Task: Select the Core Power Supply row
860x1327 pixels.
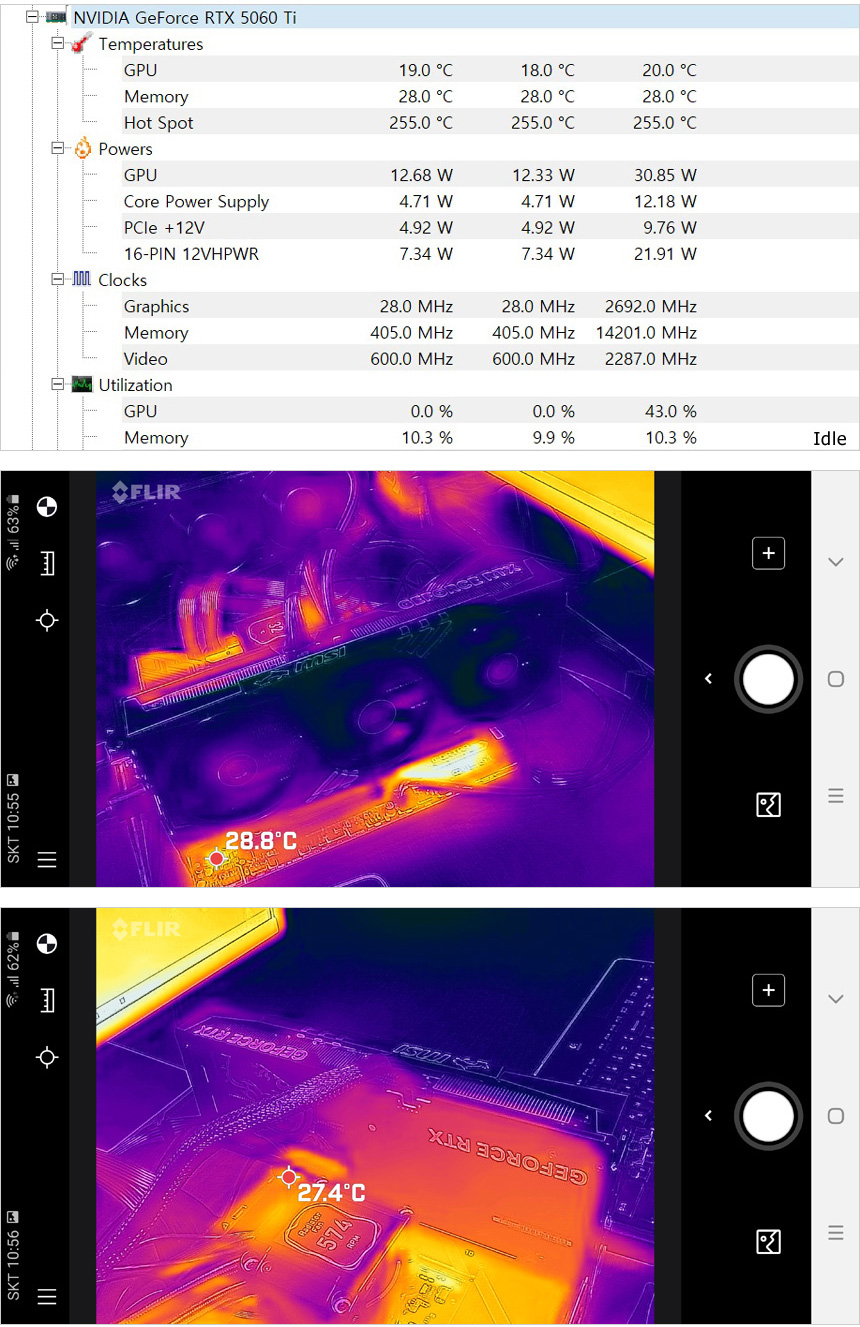Action: click(410, 201)
